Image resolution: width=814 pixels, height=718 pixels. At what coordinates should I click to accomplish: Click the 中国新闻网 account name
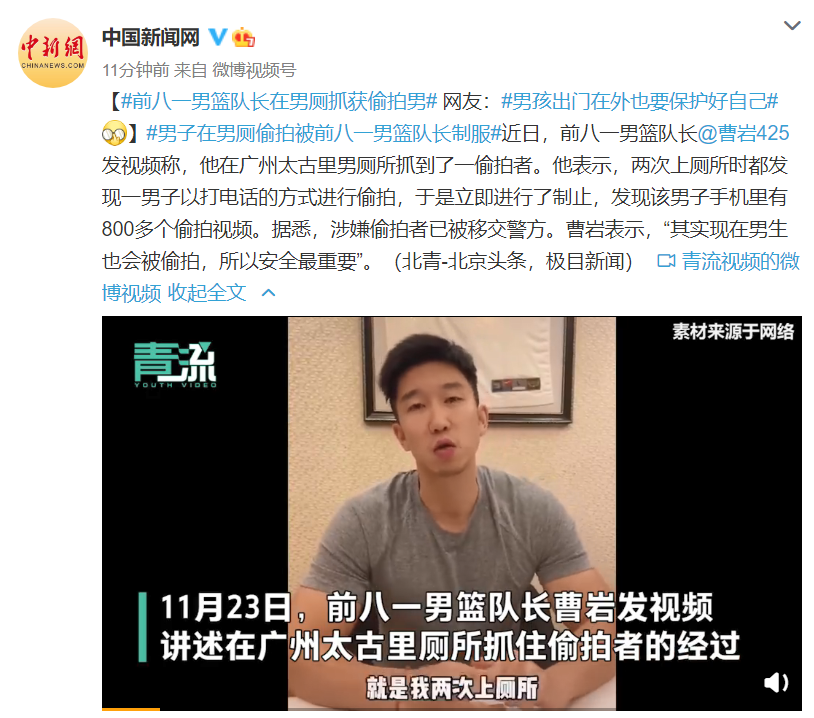151,37
